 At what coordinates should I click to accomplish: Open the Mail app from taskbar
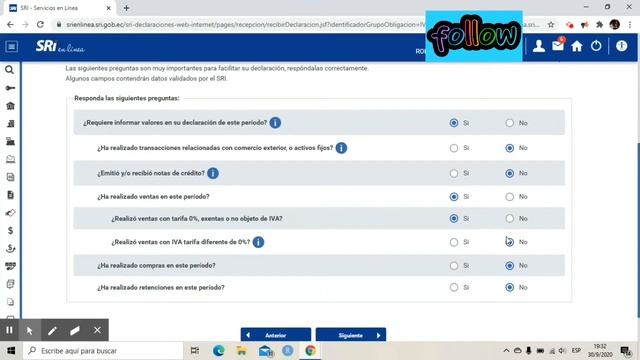[x=265, y=351]
